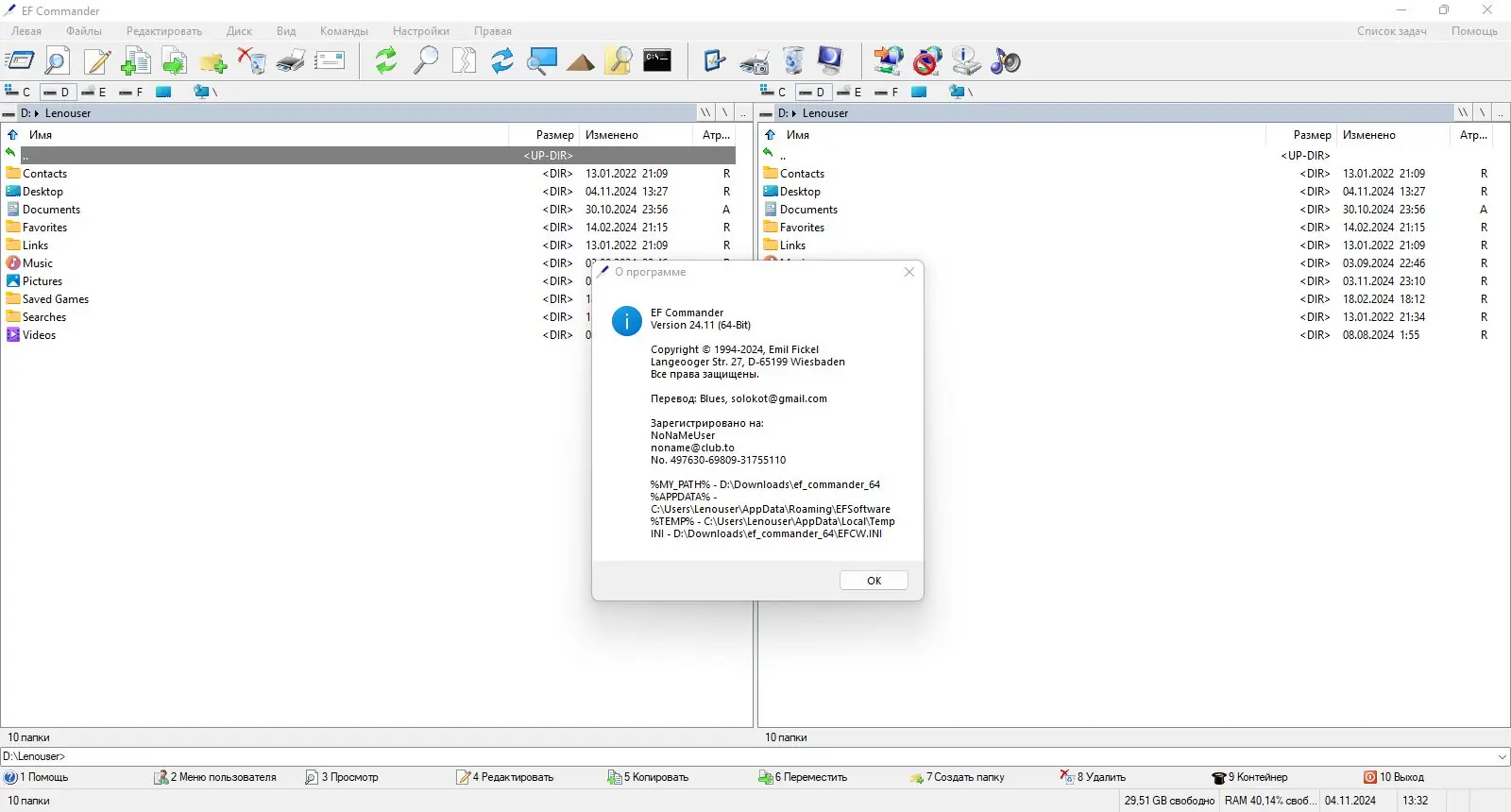Switch left panel to drive C
Screen dimensions: 1511x812
(18, 92)
